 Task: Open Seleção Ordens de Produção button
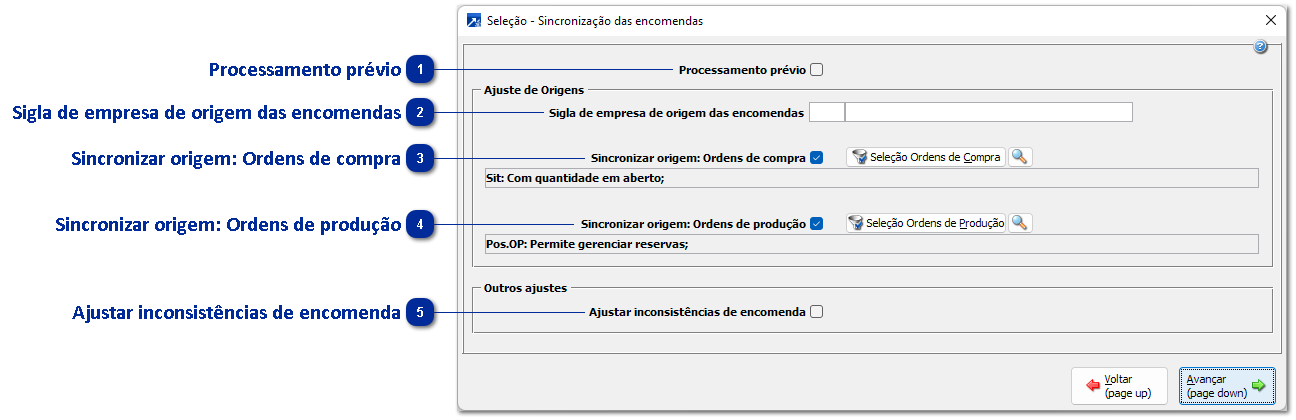click(926, 223)
